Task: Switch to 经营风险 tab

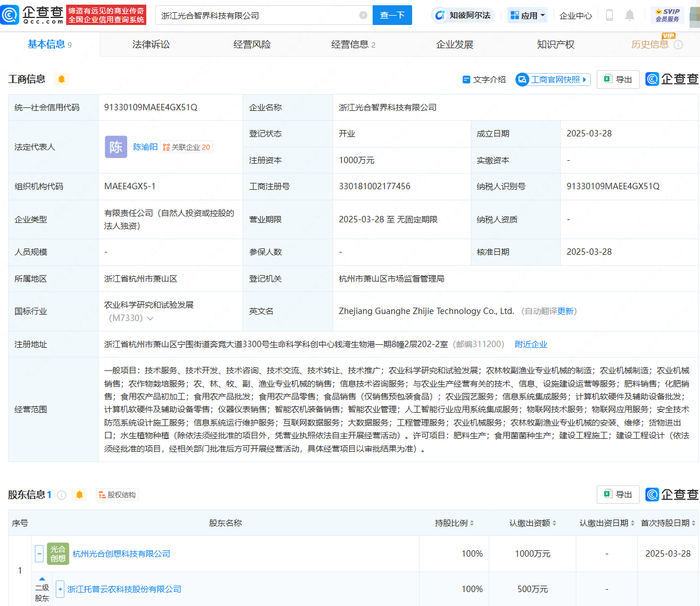Action: coord(252,45)
